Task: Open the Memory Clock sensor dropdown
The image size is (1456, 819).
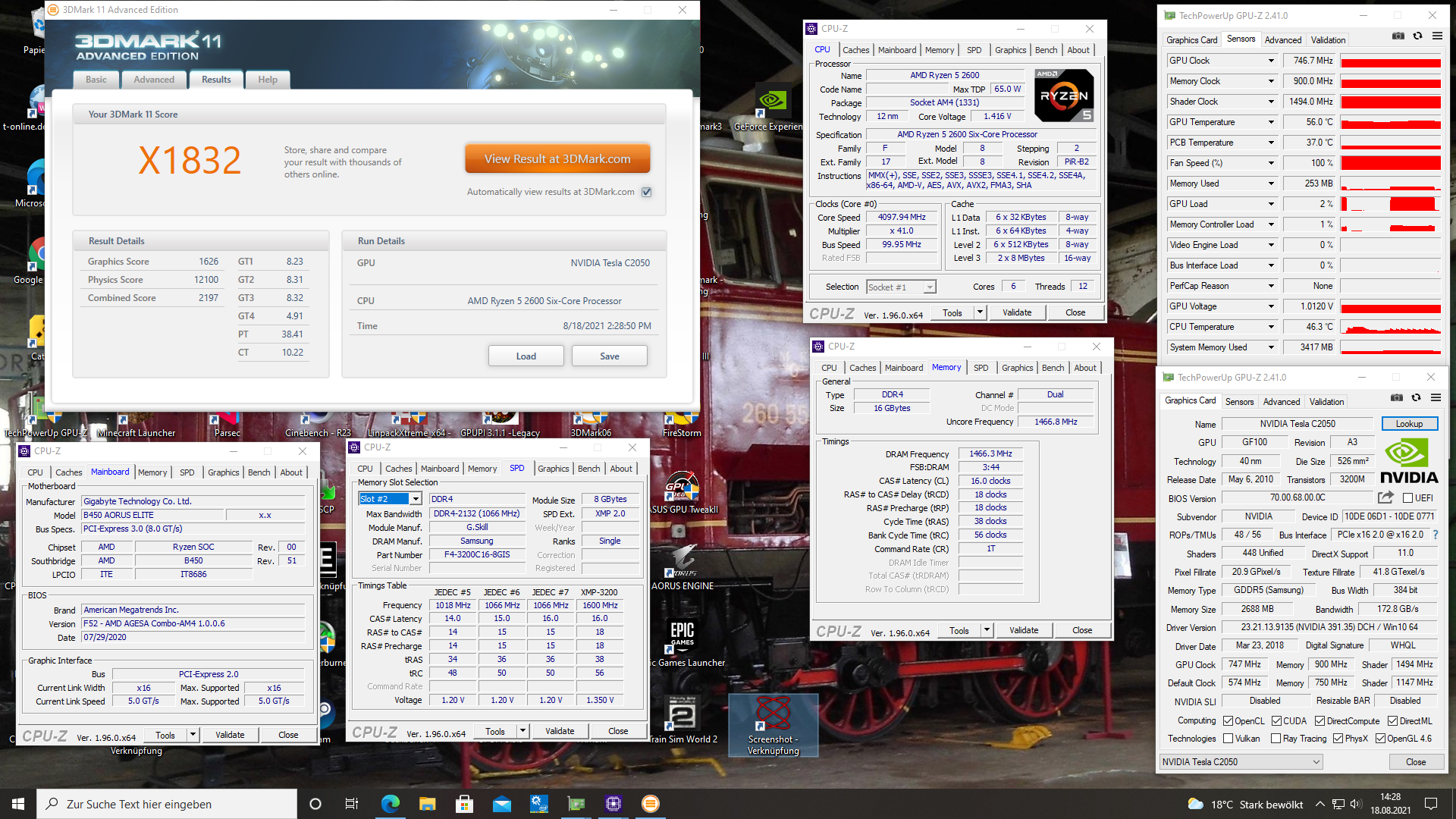Action: [1271, 81]
